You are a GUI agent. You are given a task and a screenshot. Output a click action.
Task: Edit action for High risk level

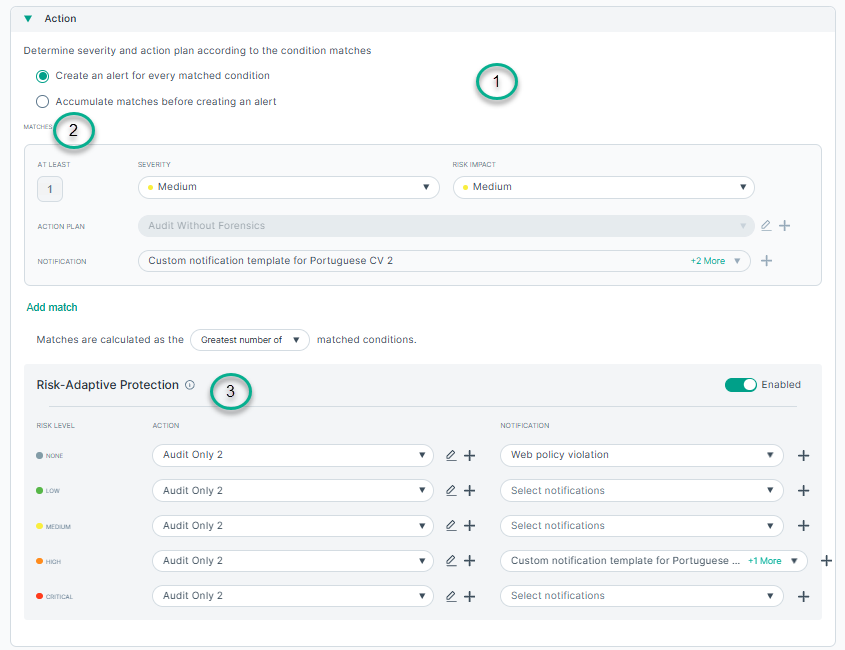pos(451,561)
